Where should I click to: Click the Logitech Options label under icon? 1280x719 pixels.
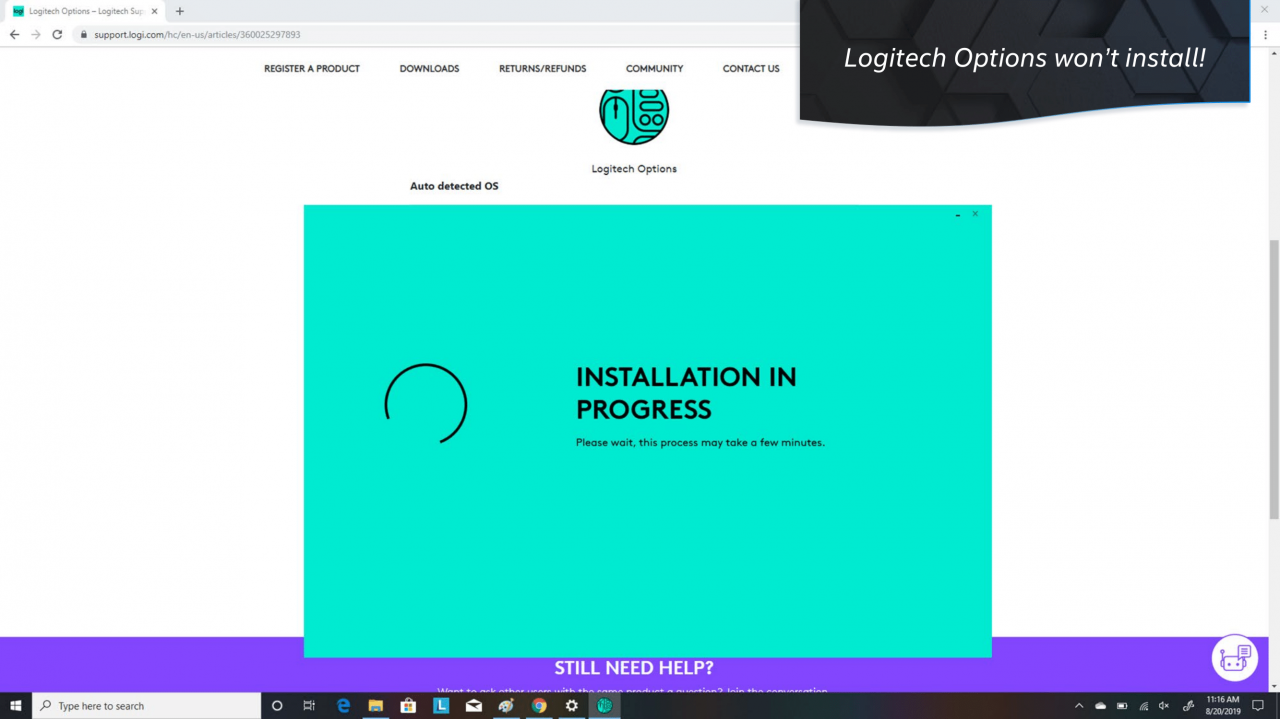pyautogui.click(x=634, y=169)
